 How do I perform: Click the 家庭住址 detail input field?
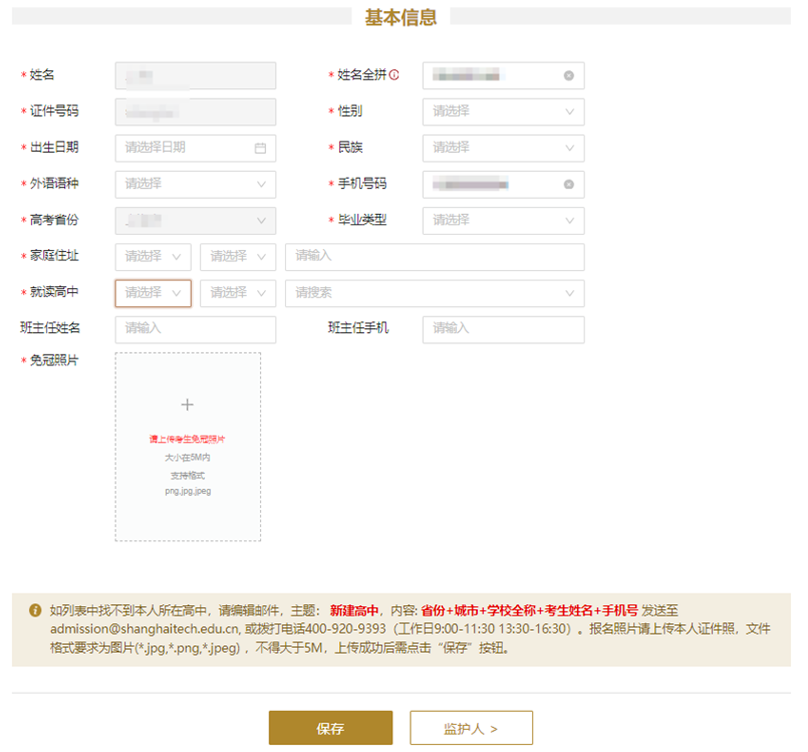click(434, 256)
